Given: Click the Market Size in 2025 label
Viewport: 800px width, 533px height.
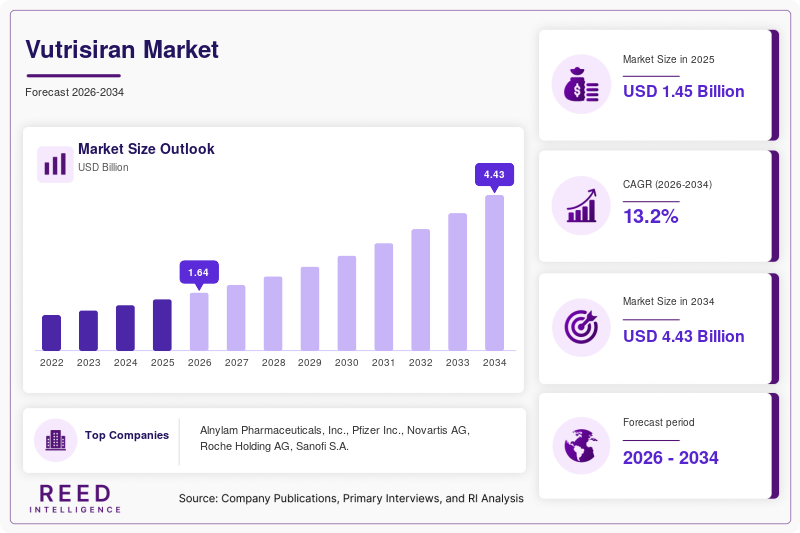Looking at the screenshot, I should (668, 60).
